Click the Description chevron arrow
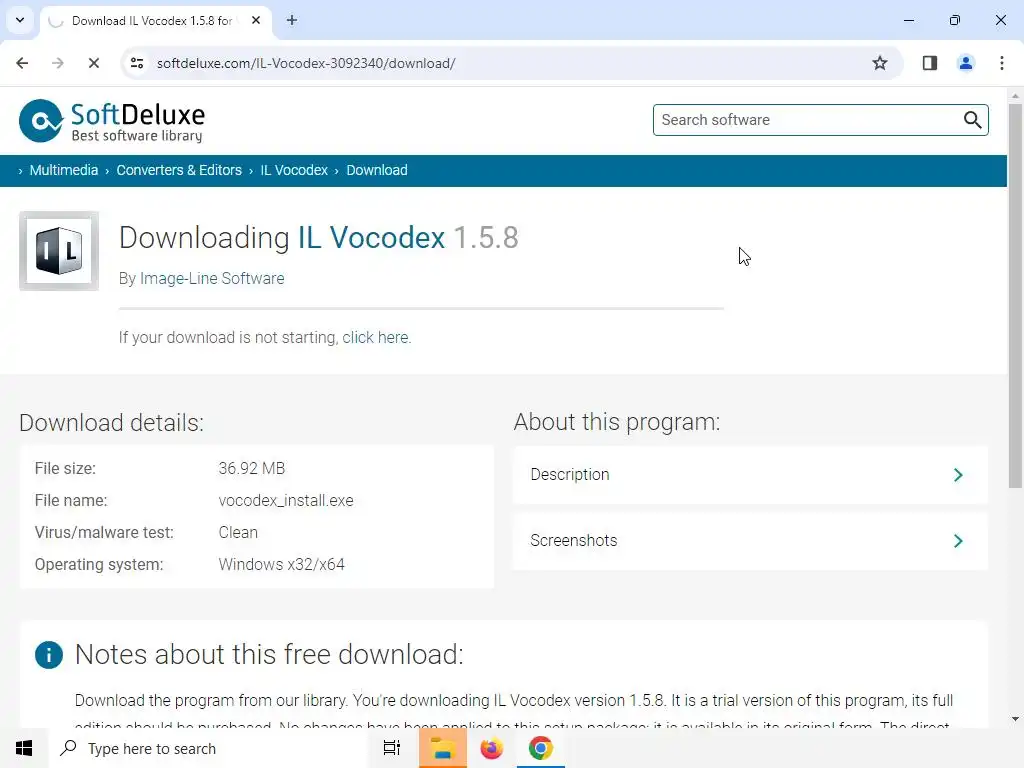 coord(958,475)
